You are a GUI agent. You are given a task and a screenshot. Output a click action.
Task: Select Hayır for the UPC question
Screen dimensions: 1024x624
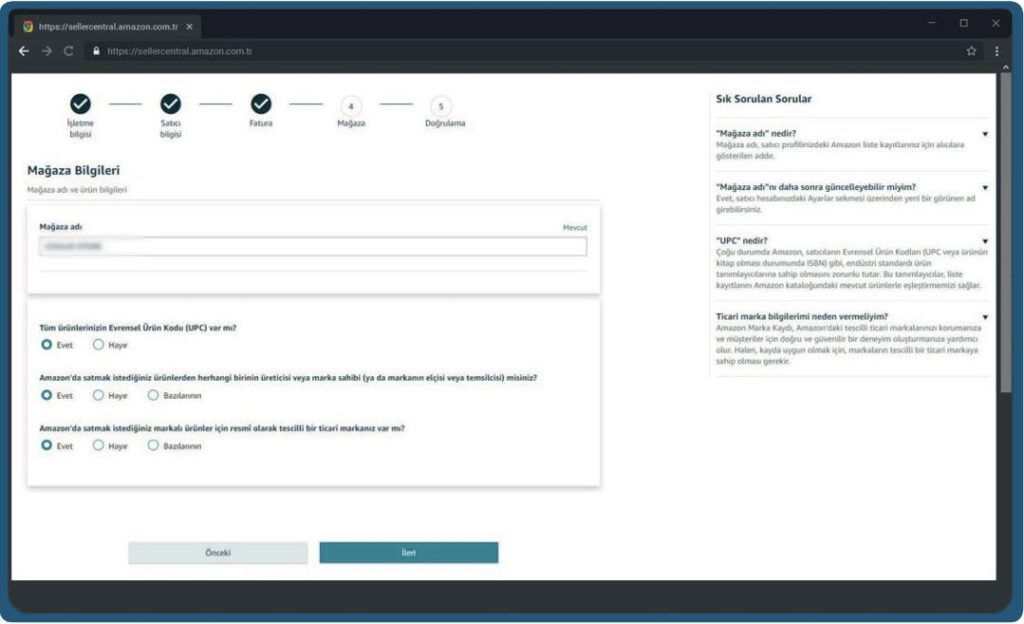coord(98,345)
